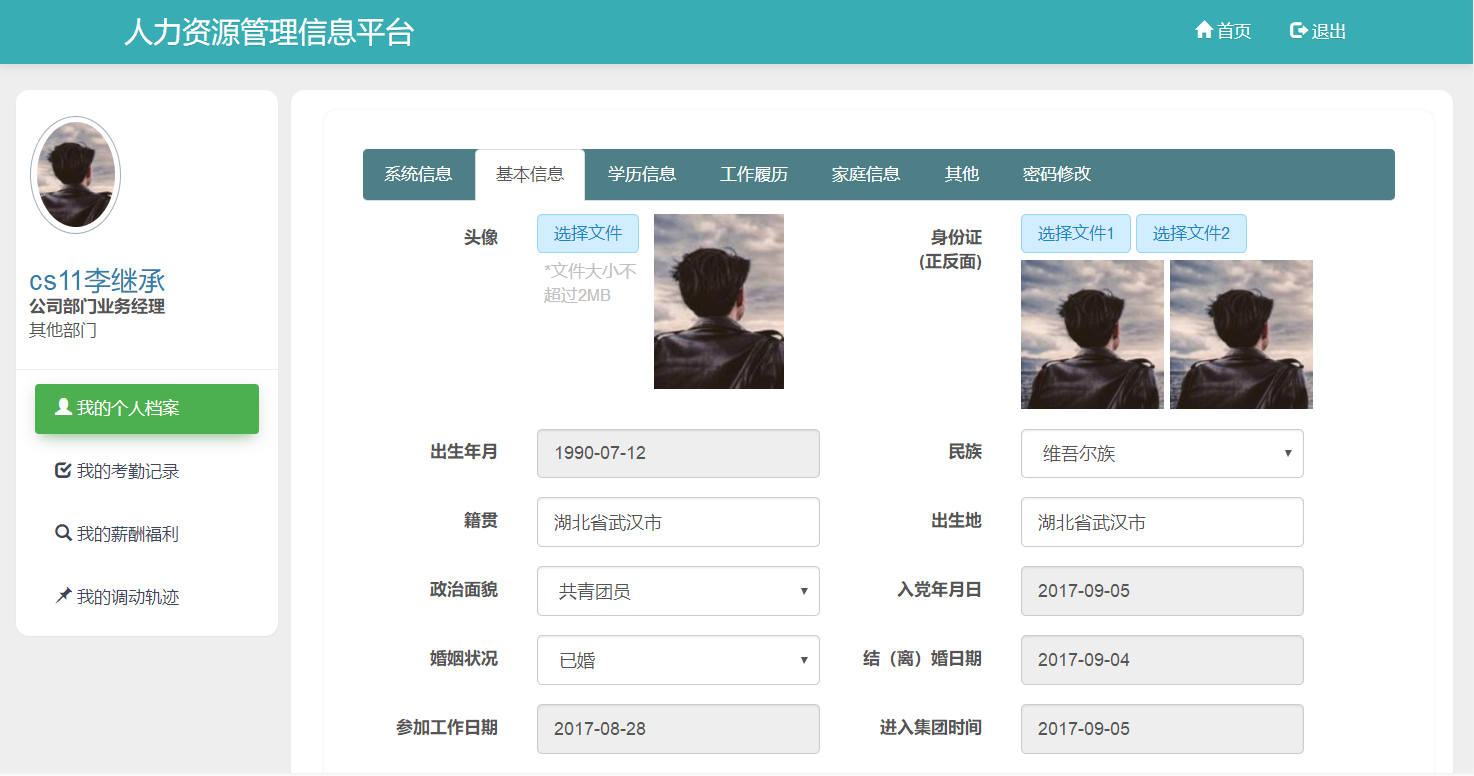The height and width of the screenshot is (776, 1474).
Task: Click the 出生地 input field
Action: pos(1161,522)
